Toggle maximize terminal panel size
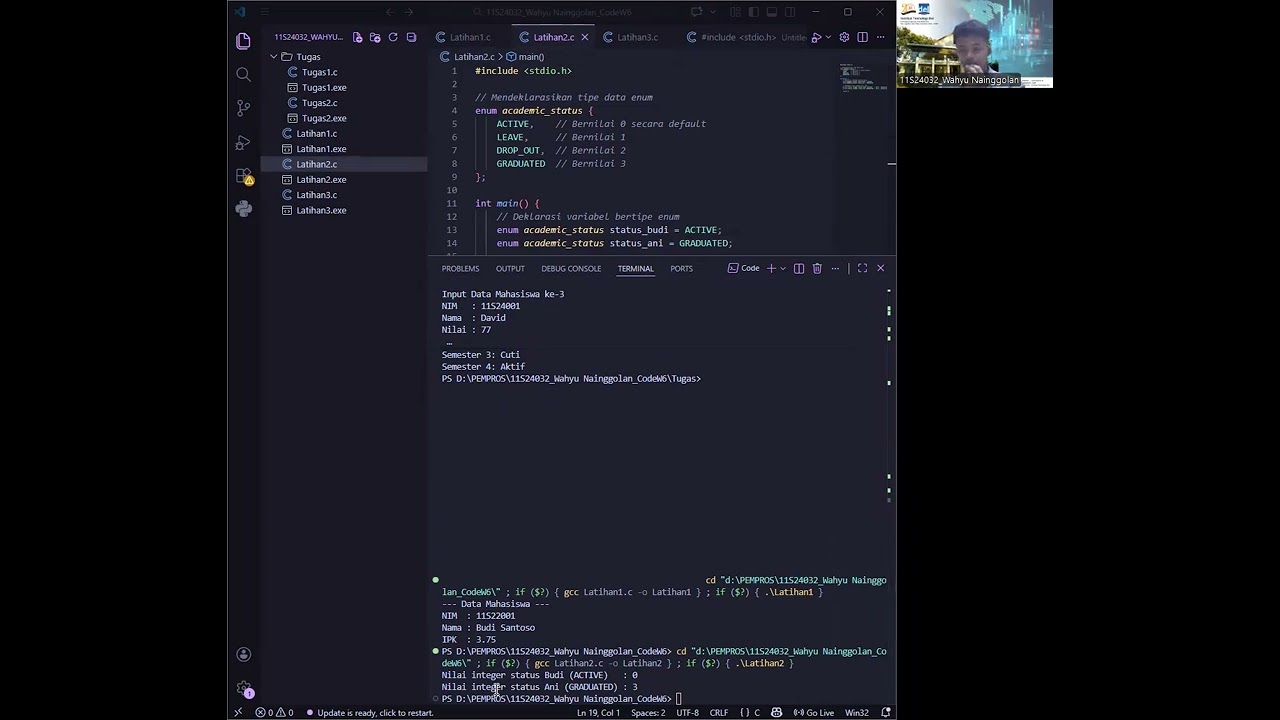Screen dimensions: 1280x720 click(x=862, y=268)
